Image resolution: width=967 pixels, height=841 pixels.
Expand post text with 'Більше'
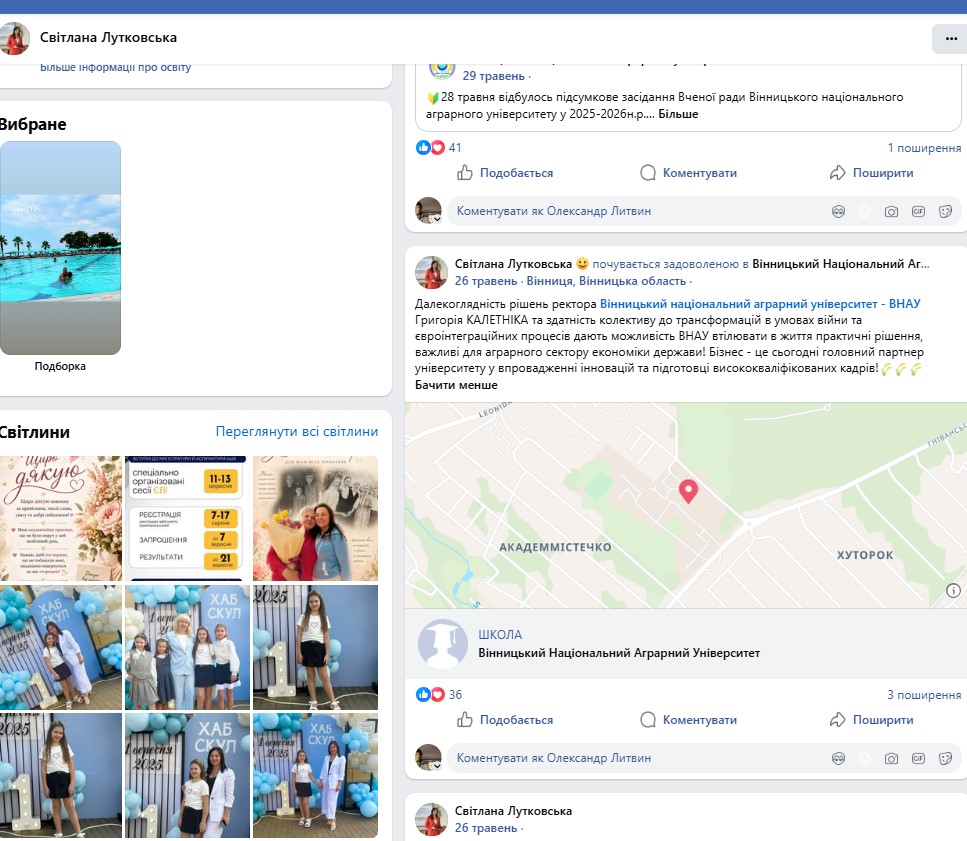pos(678,114)
